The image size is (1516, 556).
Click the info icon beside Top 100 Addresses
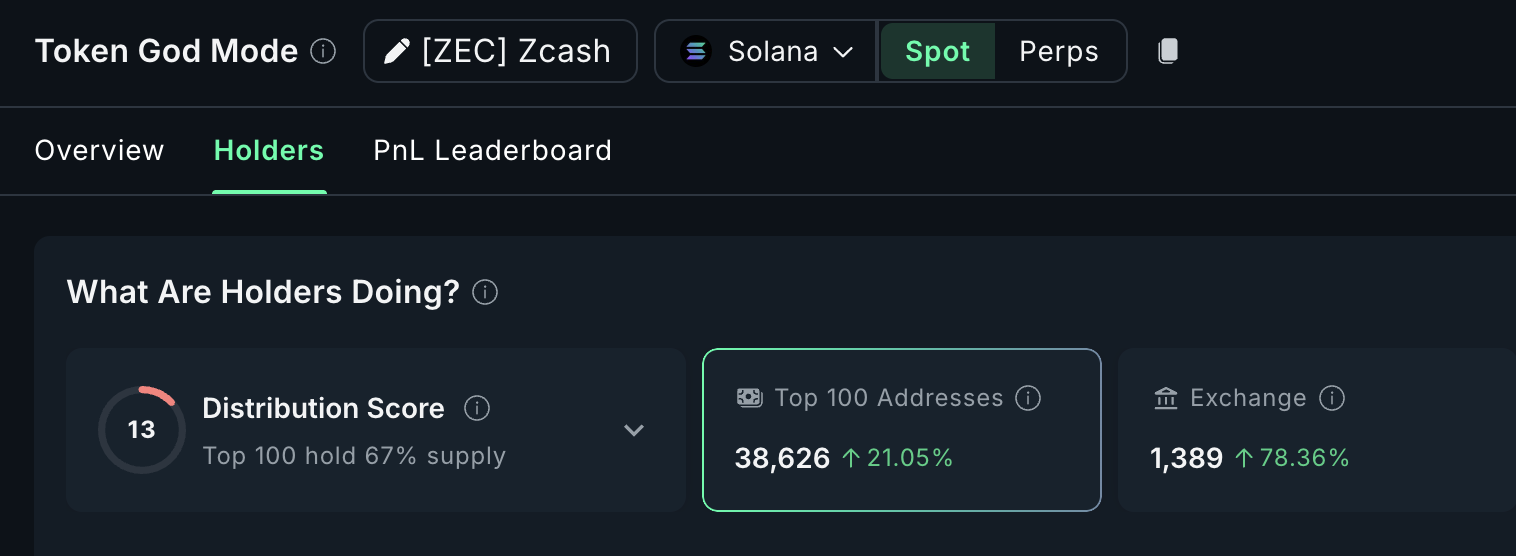1028,398
